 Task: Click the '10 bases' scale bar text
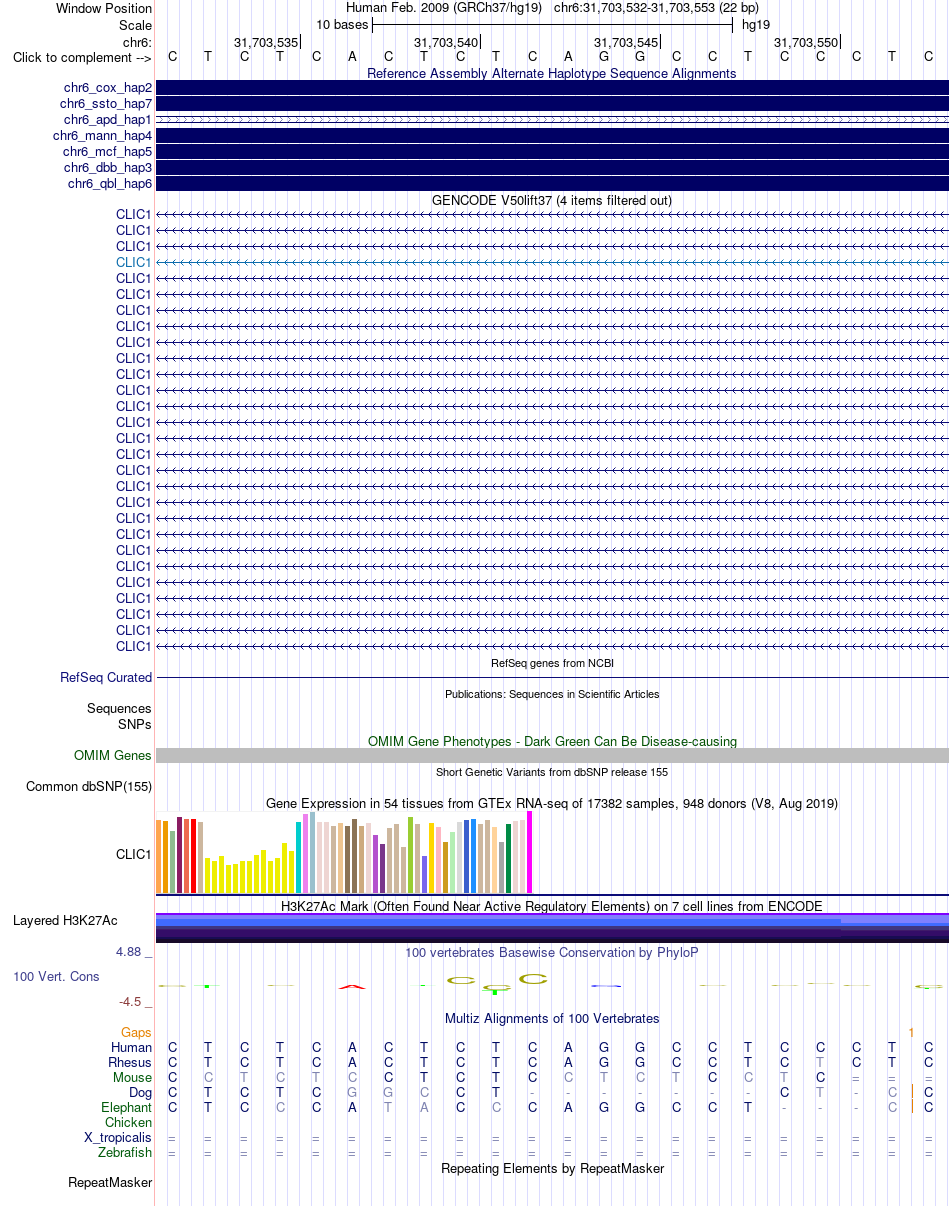tap(342, 24)
